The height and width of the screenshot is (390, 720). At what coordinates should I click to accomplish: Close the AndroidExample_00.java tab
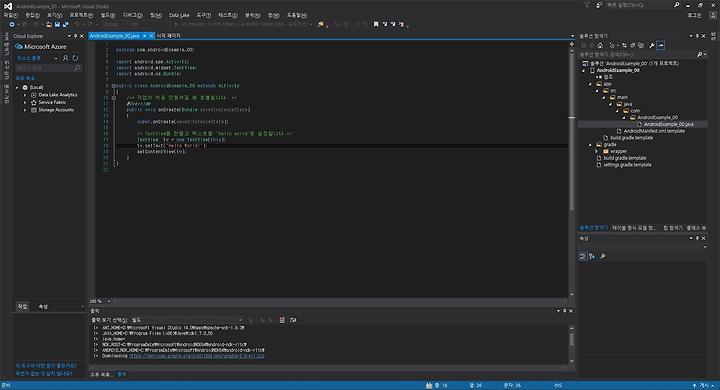pyautogui.click(x=151, y=36)
